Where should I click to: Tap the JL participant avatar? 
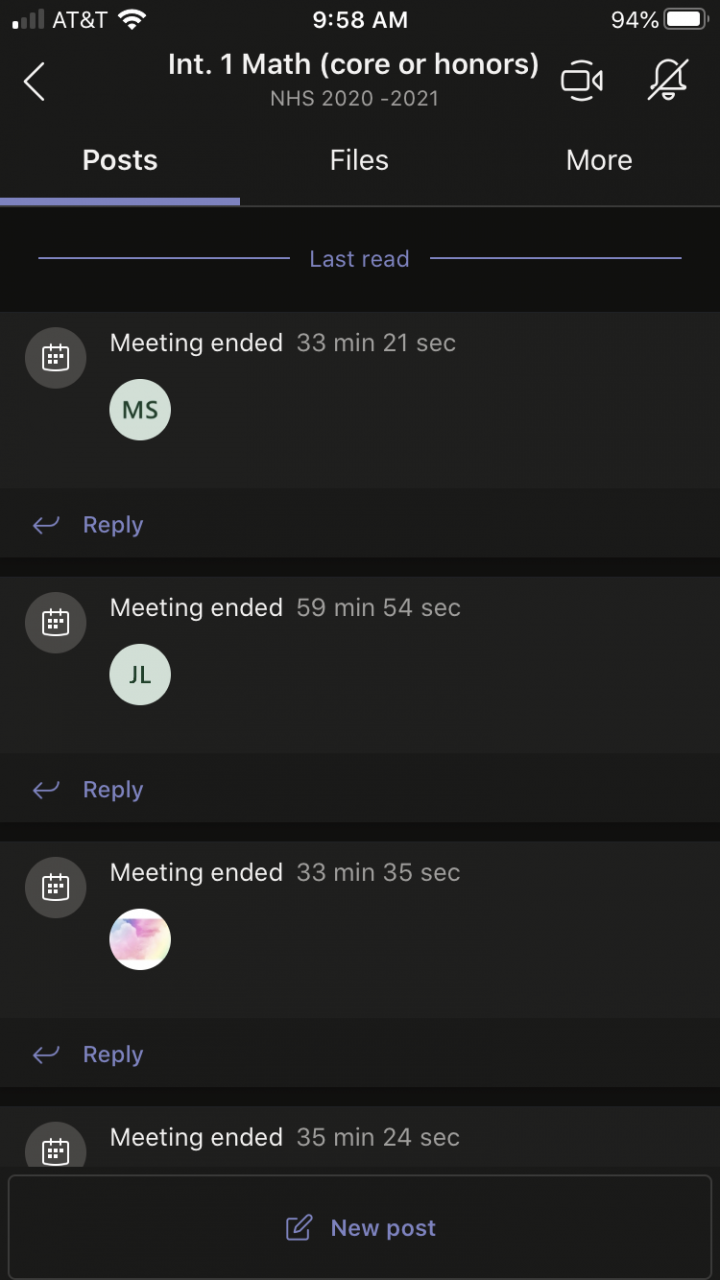pos(140,674)
